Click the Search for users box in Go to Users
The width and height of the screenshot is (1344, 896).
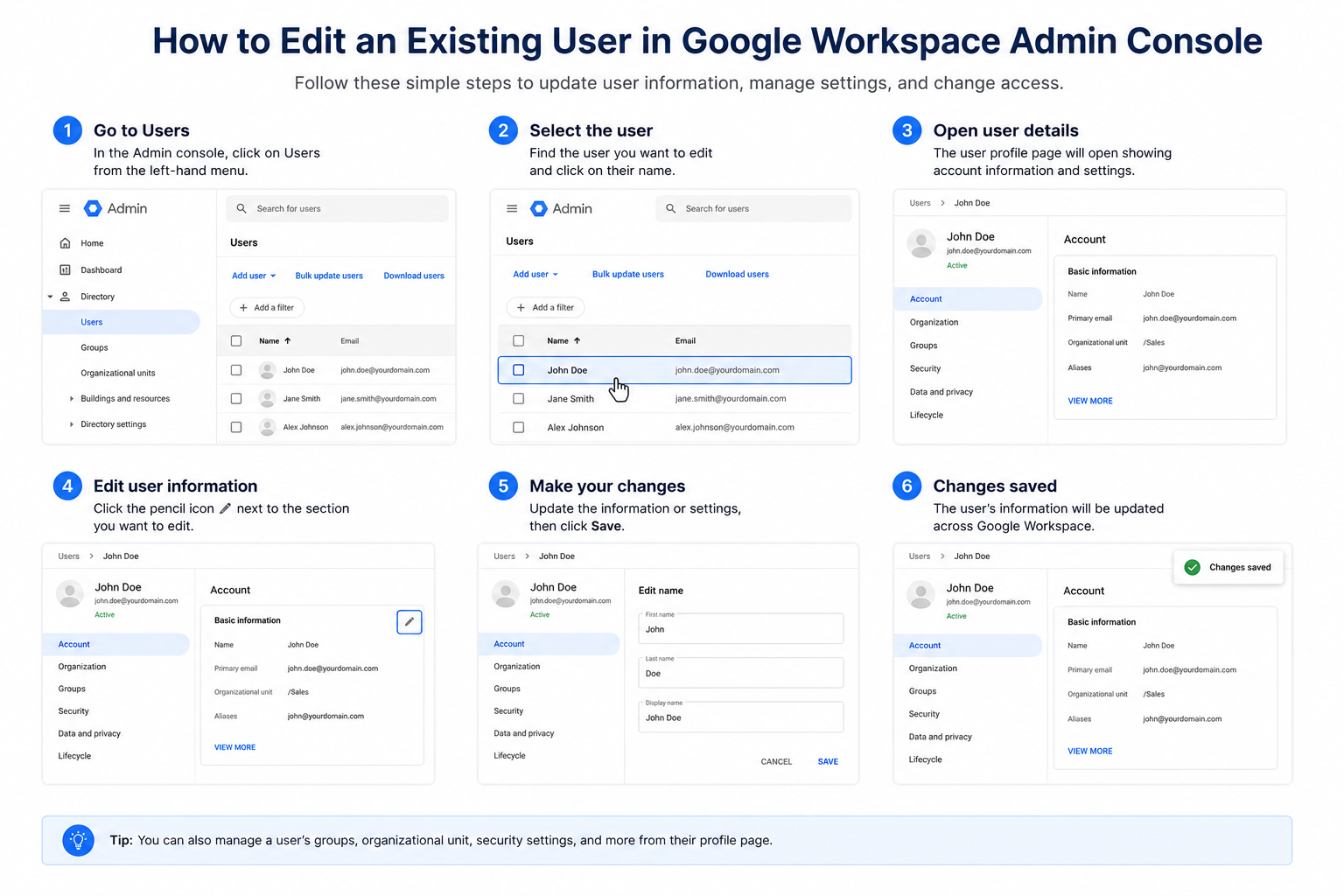click(x=338, y=208)
